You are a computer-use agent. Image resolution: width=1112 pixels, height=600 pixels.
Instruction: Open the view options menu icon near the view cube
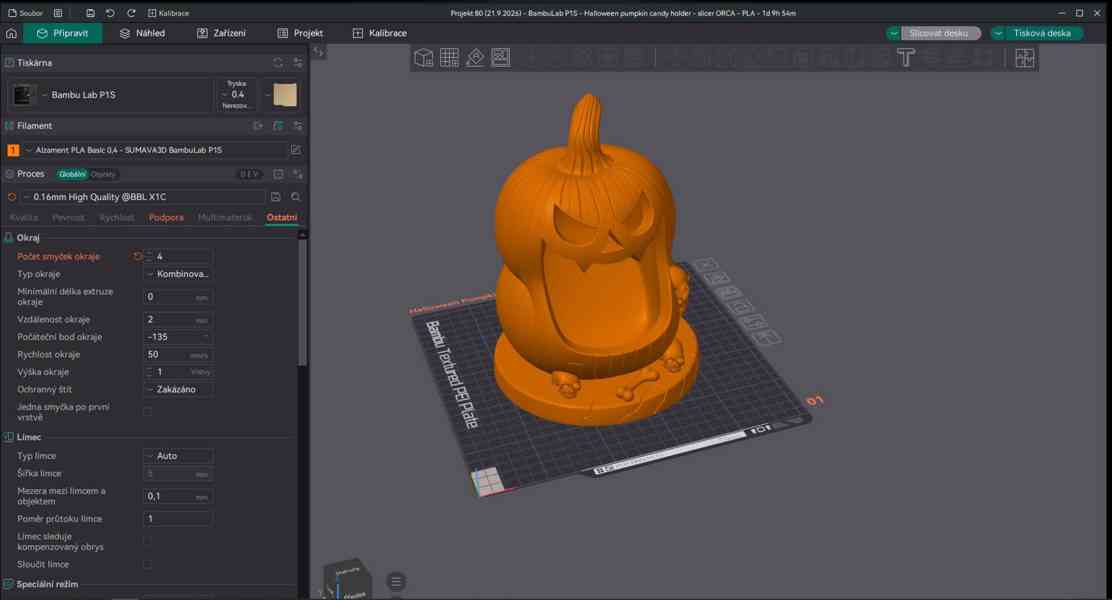[396, 582]
